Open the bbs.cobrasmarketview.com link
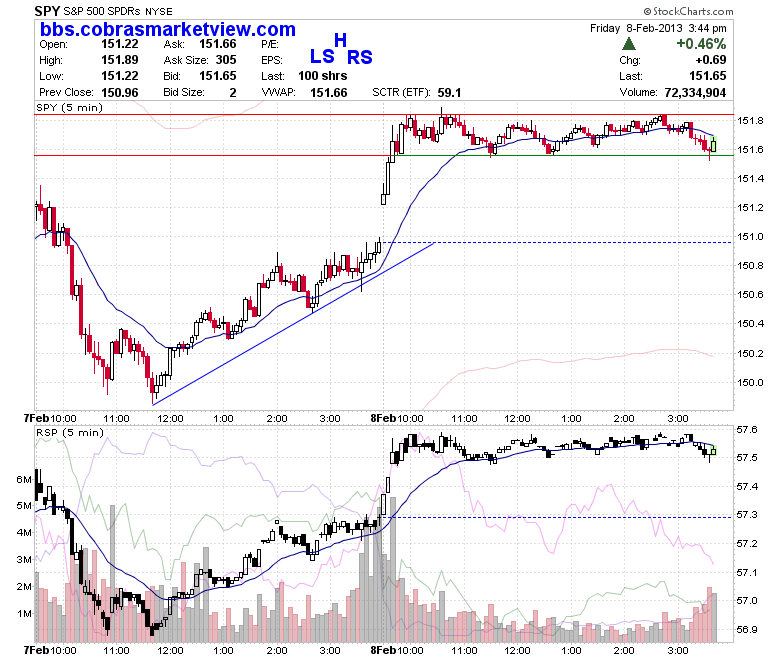Viewport: 780px width, 659px height. coord(168,29)
